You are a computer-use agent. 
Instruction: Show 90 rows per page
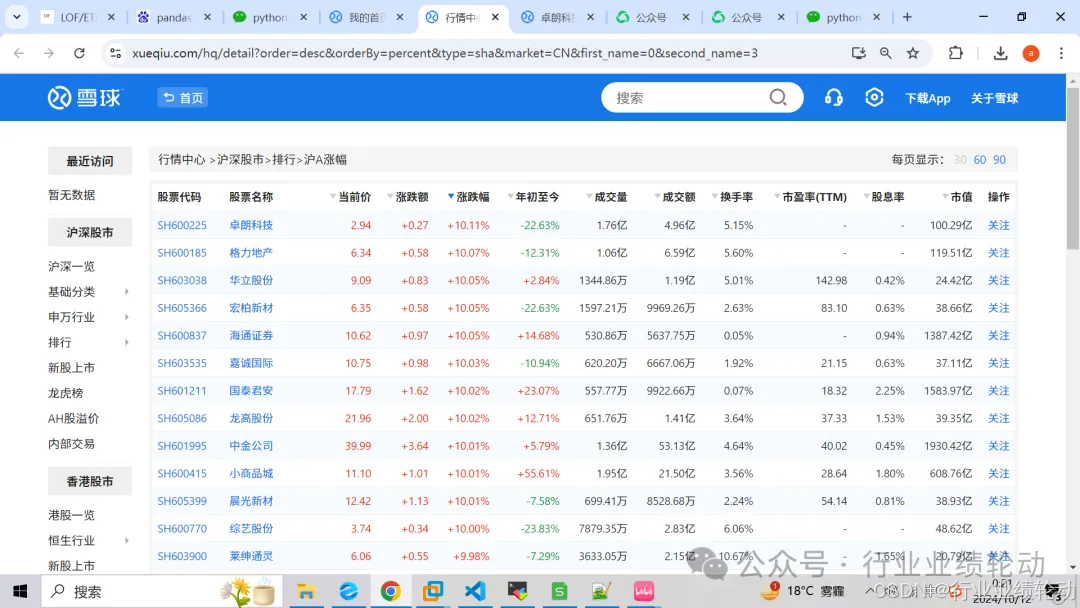coord(999,160)
